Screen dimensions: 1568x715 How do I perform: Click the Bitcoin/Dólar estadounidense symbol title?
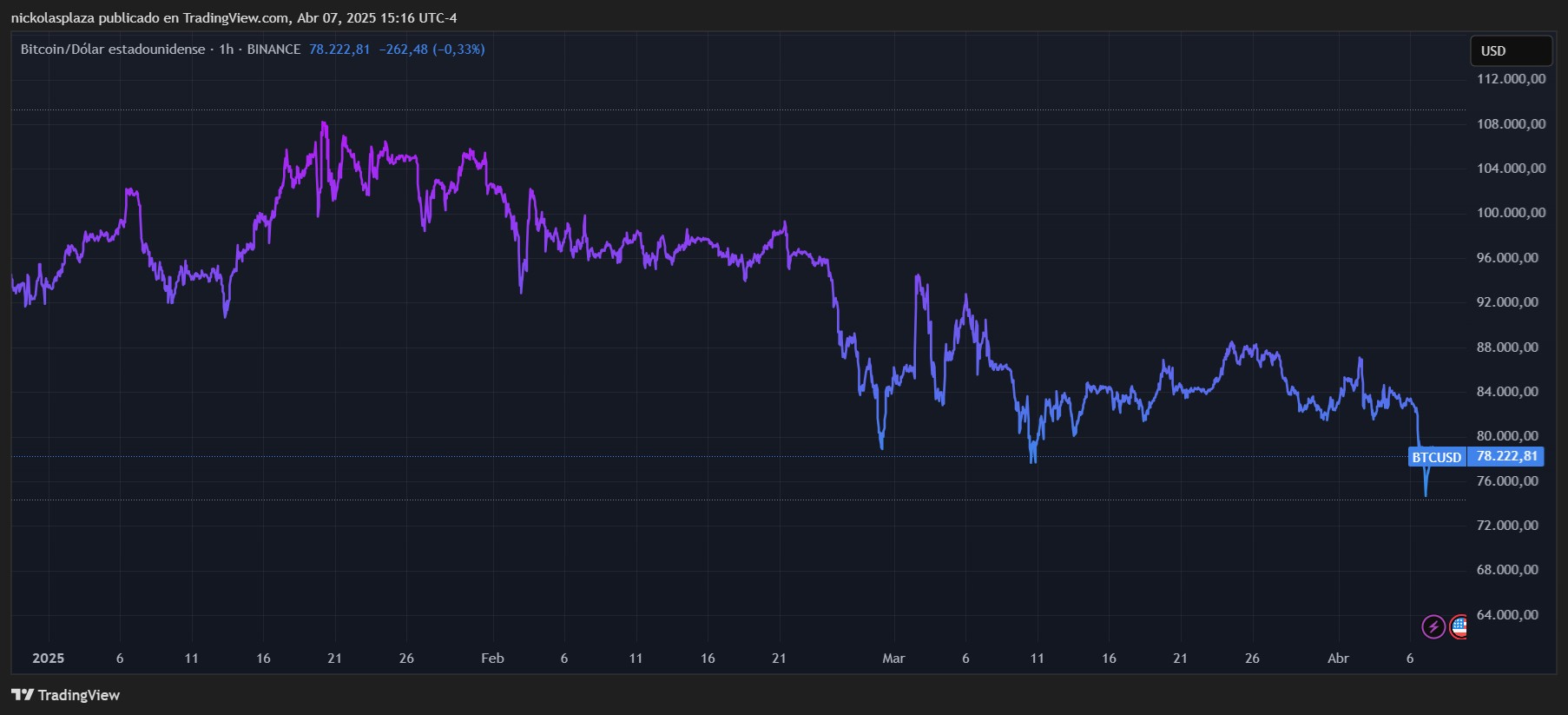tap(113, 50)
